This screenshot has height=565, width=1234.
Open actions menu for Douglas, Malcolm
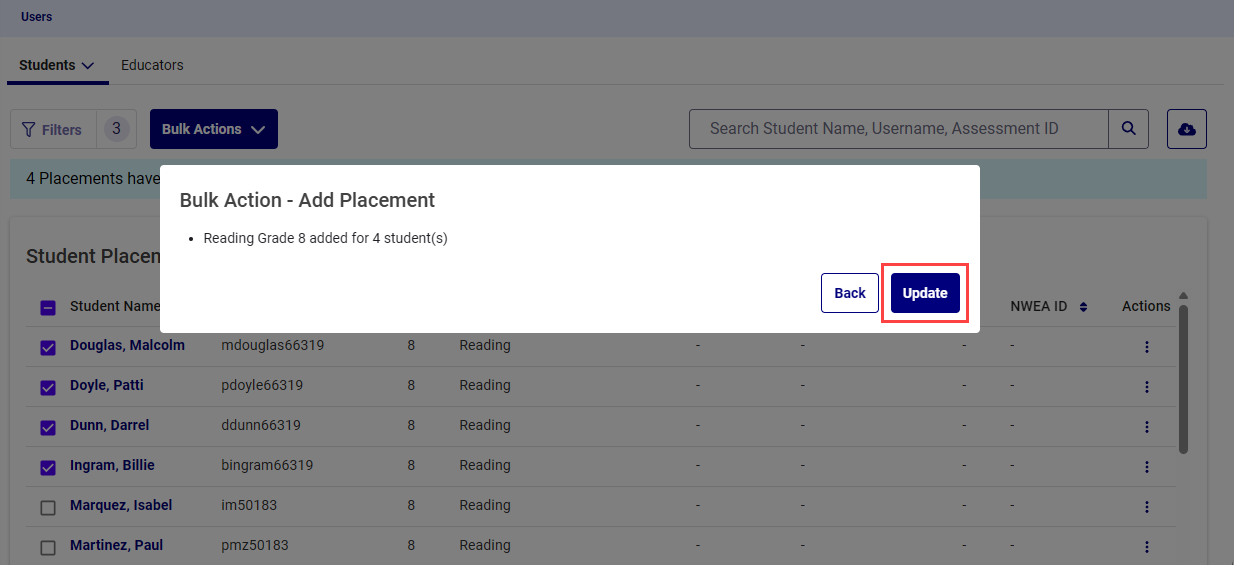pyautogui.click(x=1146, y=347)
